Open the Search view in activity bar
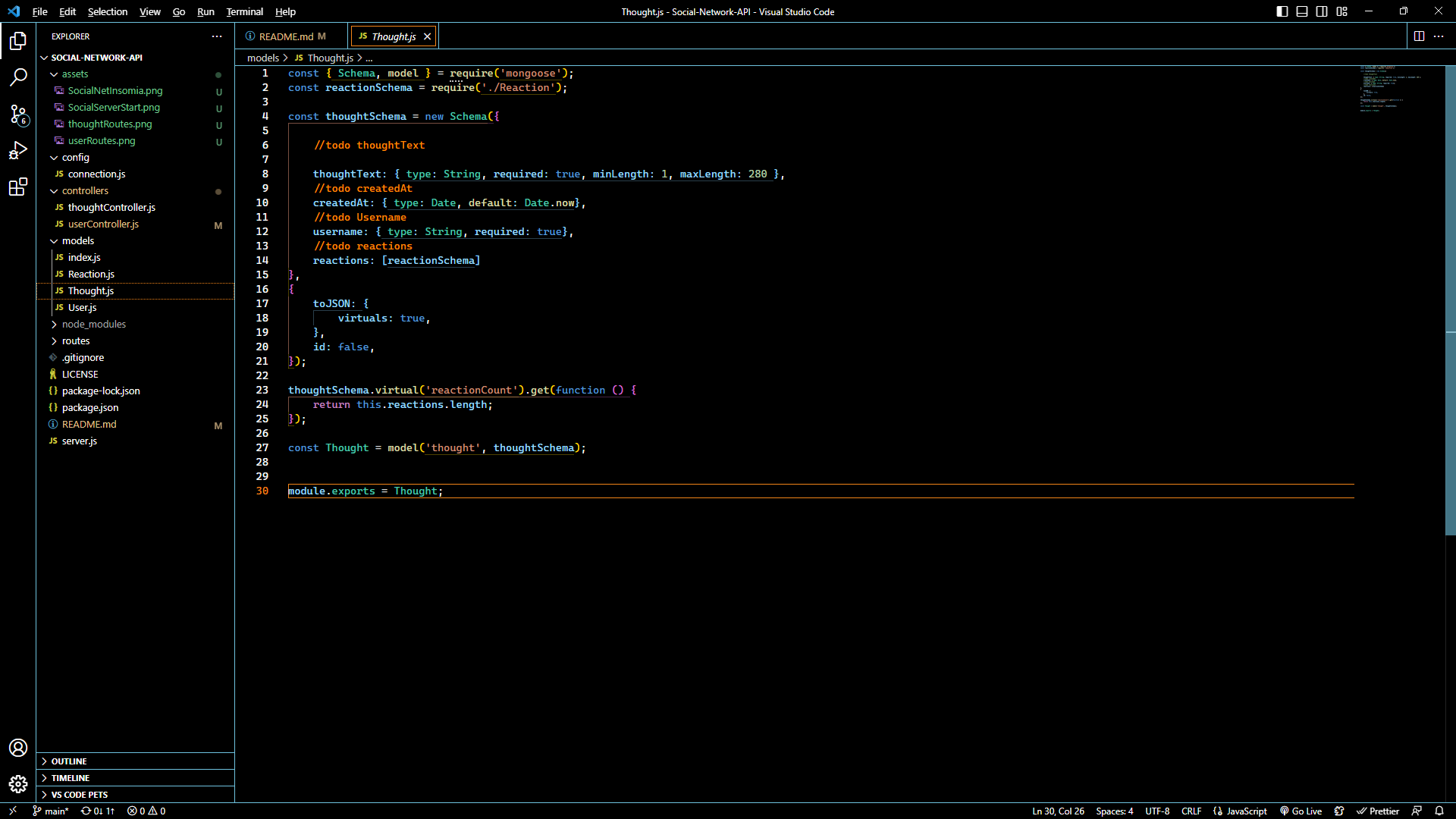 pos(18,77)
